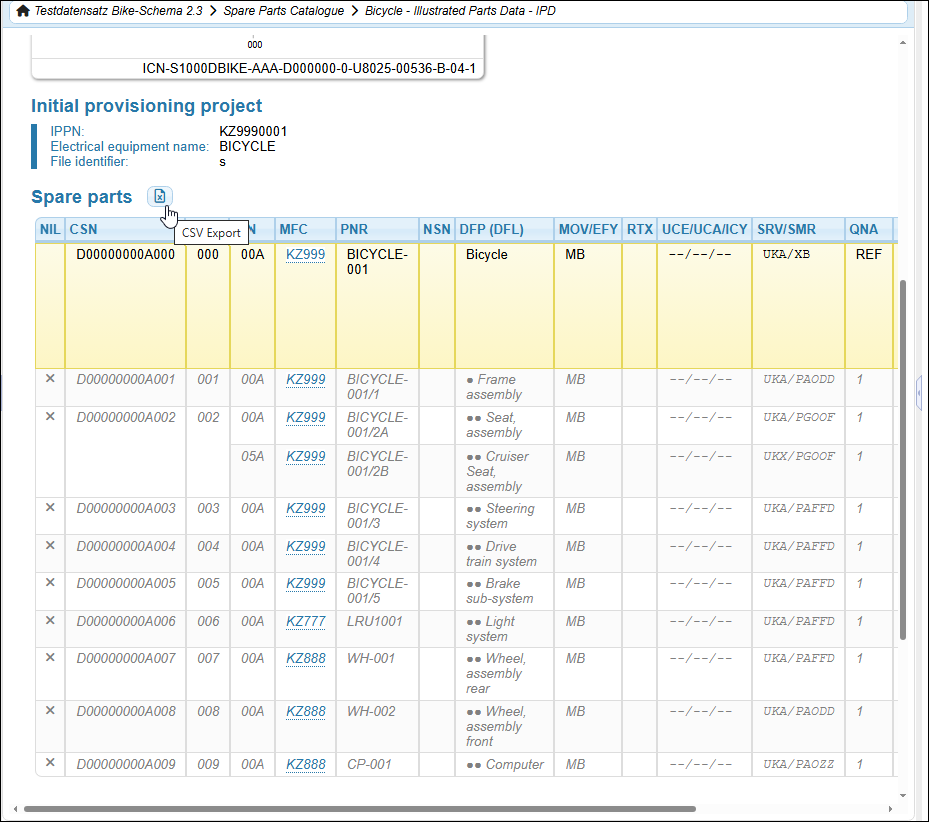Open KZ999 link for BICYCLE-001/5
This screenshot has width=929, height=822.
pos(305,583)
